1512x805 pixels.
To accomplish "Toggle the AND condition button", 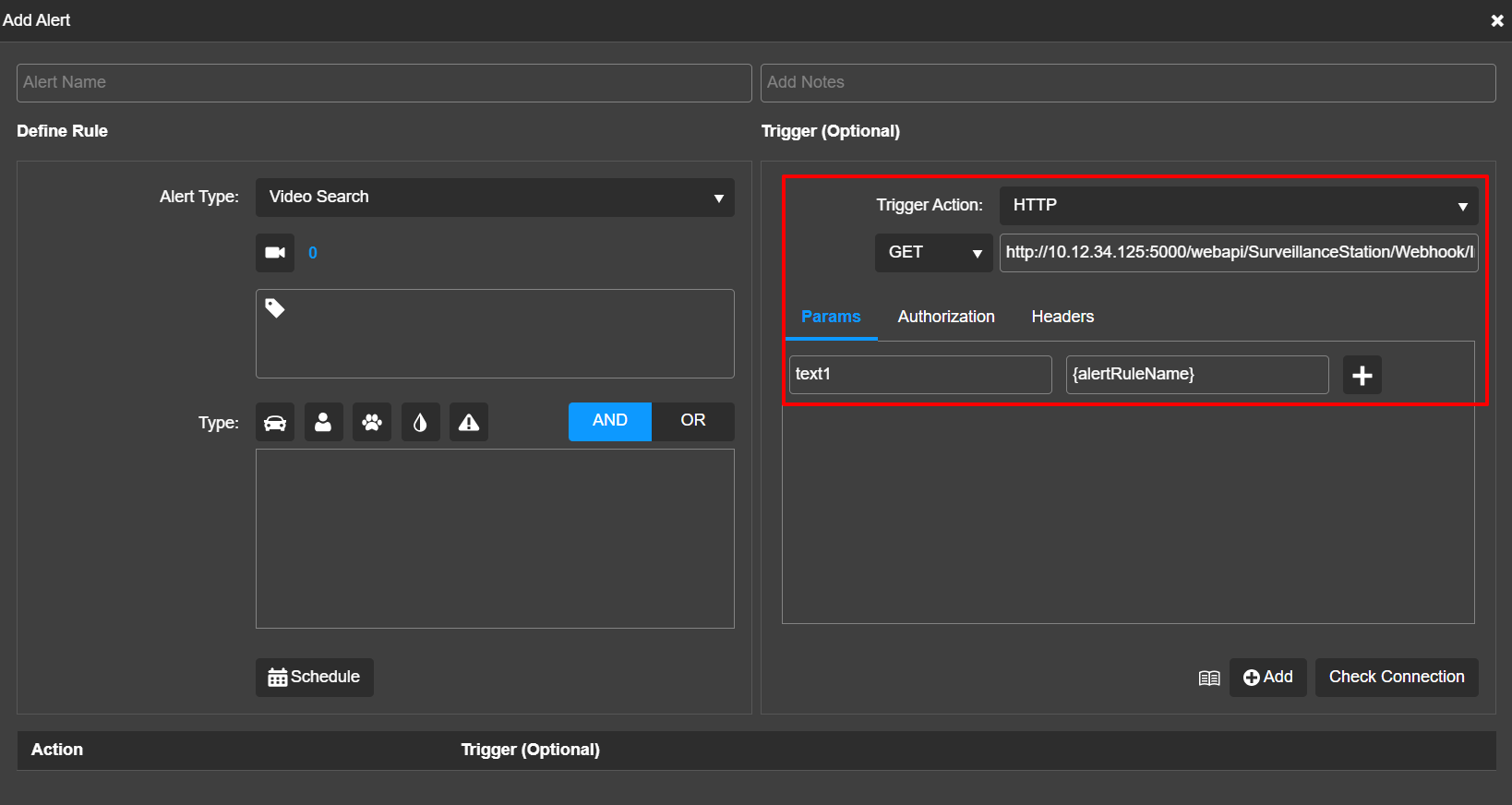I will pyautogui.click(x=610, y=421).
